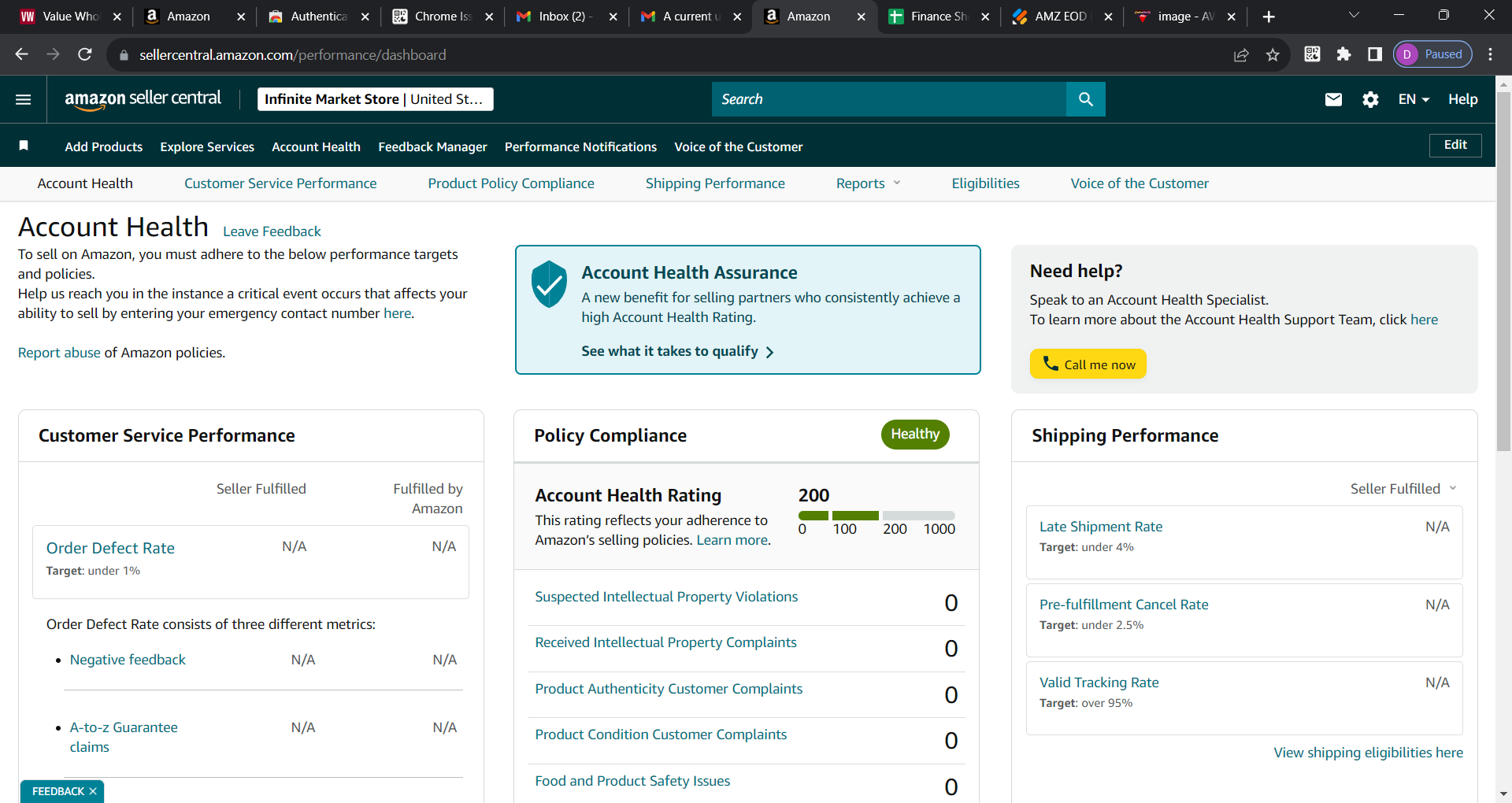Open the Report abuse link
This screenshot has width=1512, height=803.
tap(59, 353)
